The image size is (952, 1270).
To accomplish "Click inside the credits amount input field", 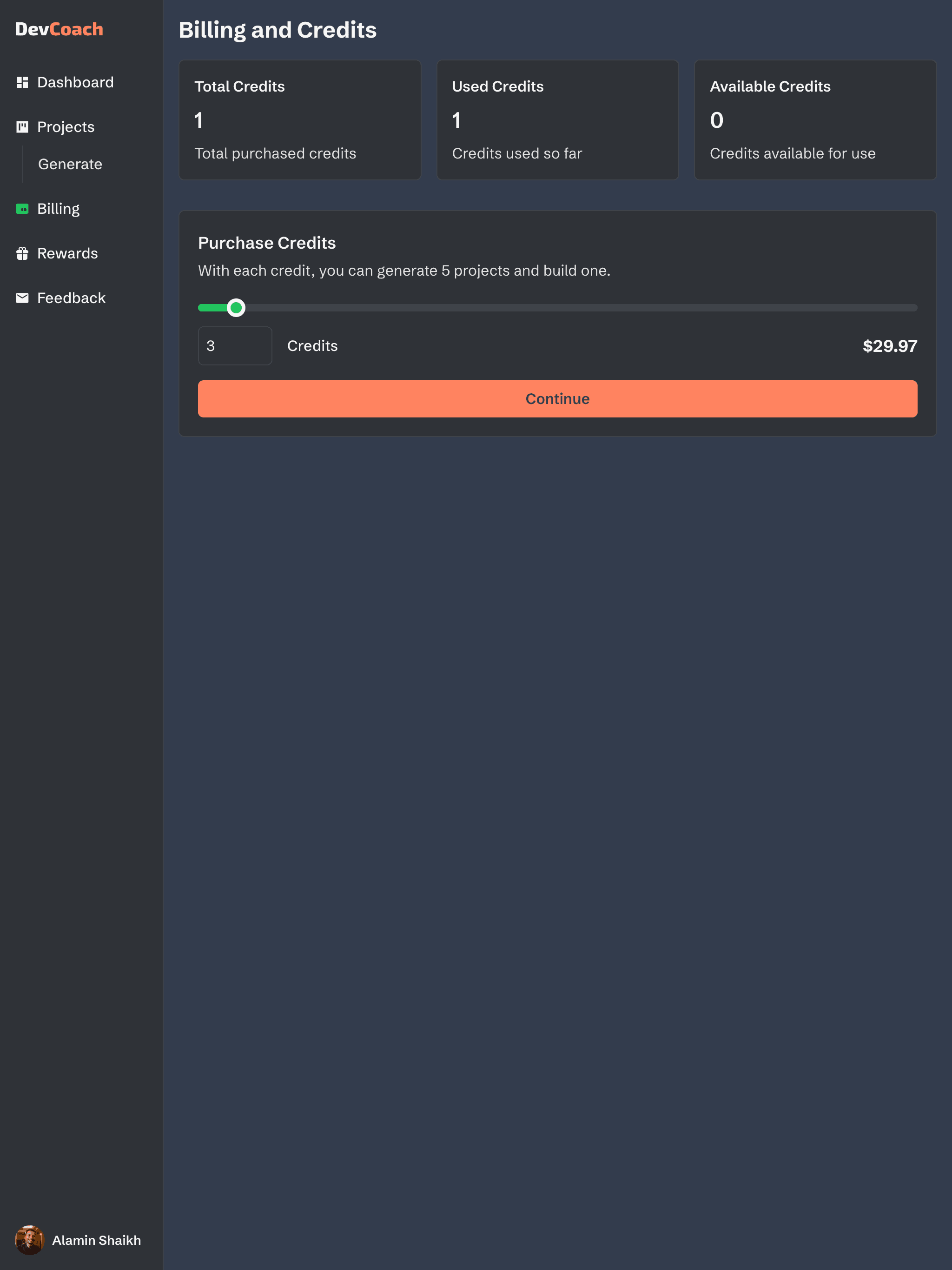I will click(x=235, y=346).
